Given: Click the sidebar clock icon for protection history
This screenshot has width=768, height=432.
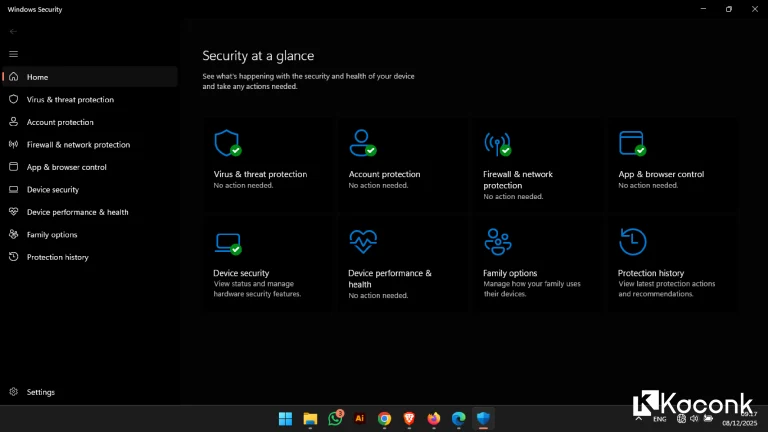Looking at the screenshot, I should tap(14, 257).
